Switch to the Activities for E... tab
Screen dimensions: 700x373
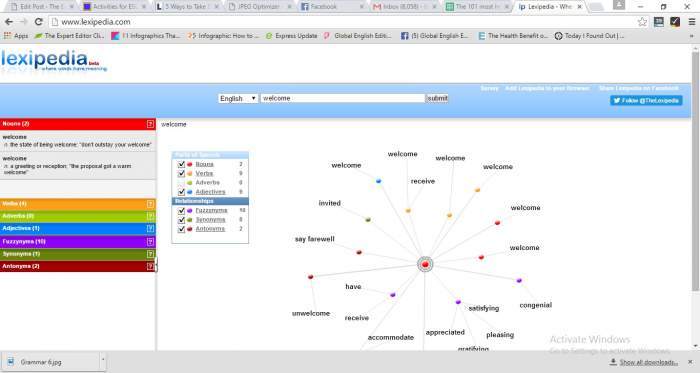tap(115, 7)
